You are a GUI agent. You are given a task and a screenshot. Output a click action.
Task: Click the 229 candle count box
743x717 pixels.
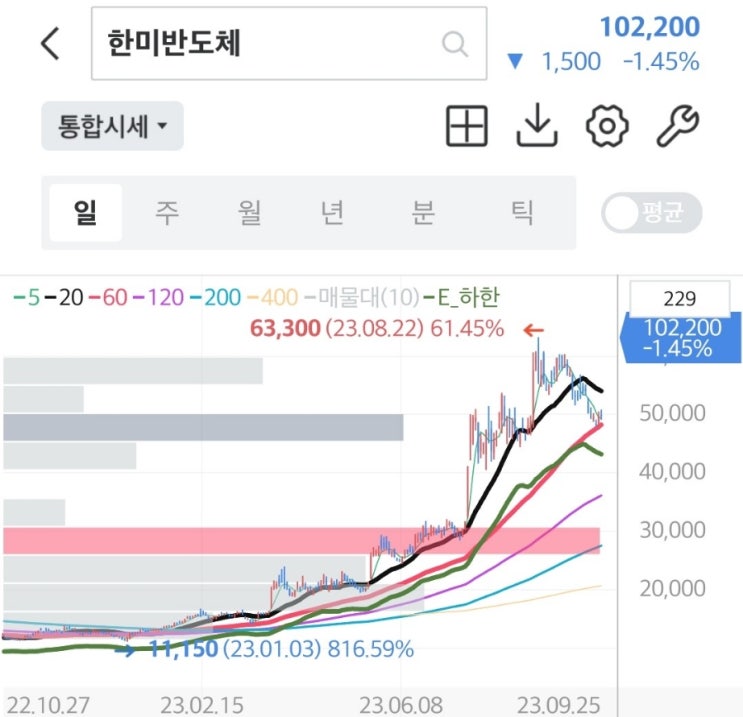tap(680, 299)
